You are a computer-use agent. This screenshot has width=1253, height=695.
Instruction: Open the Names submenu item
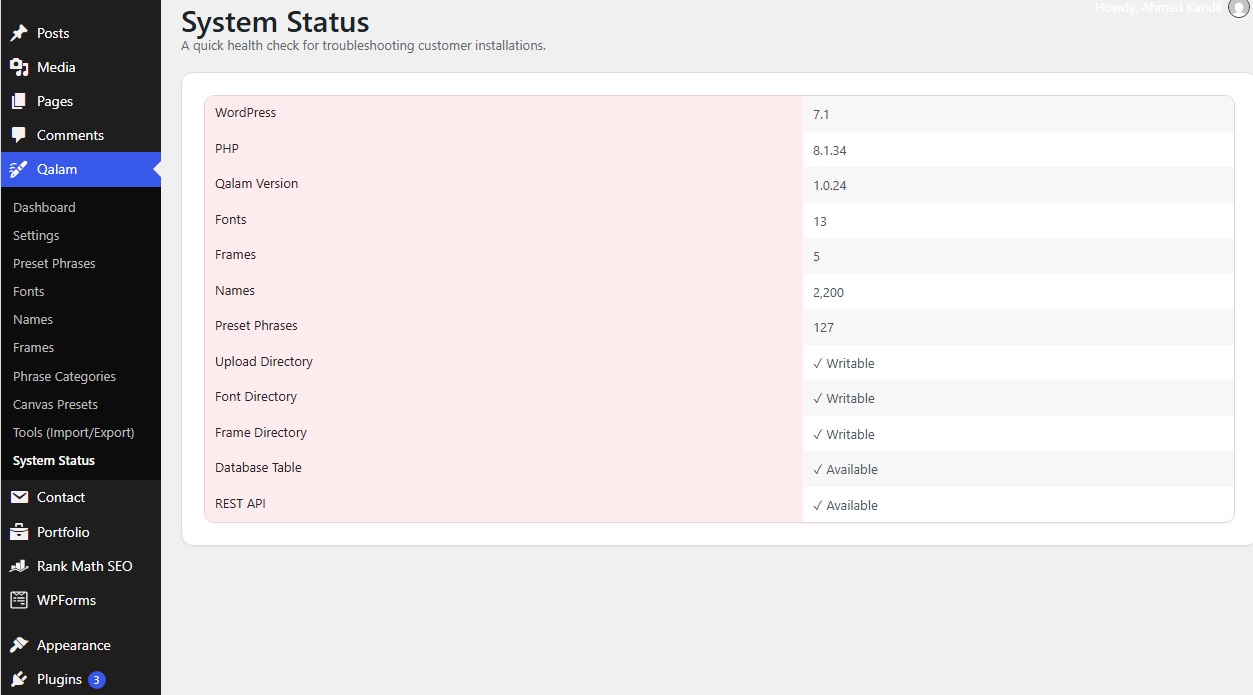[x=33, y=319]
